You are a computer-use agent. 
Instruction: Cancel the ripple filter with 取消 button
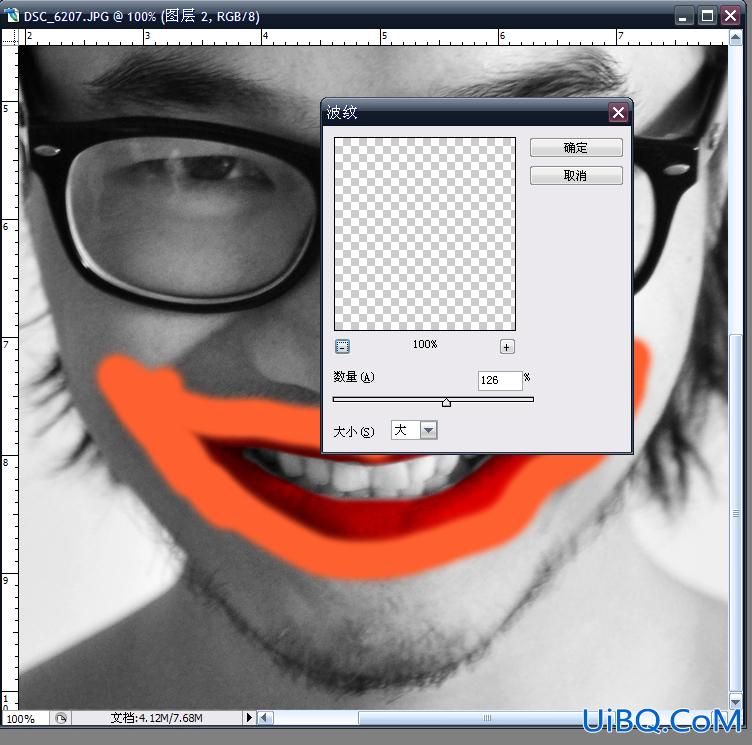point(576,175)
